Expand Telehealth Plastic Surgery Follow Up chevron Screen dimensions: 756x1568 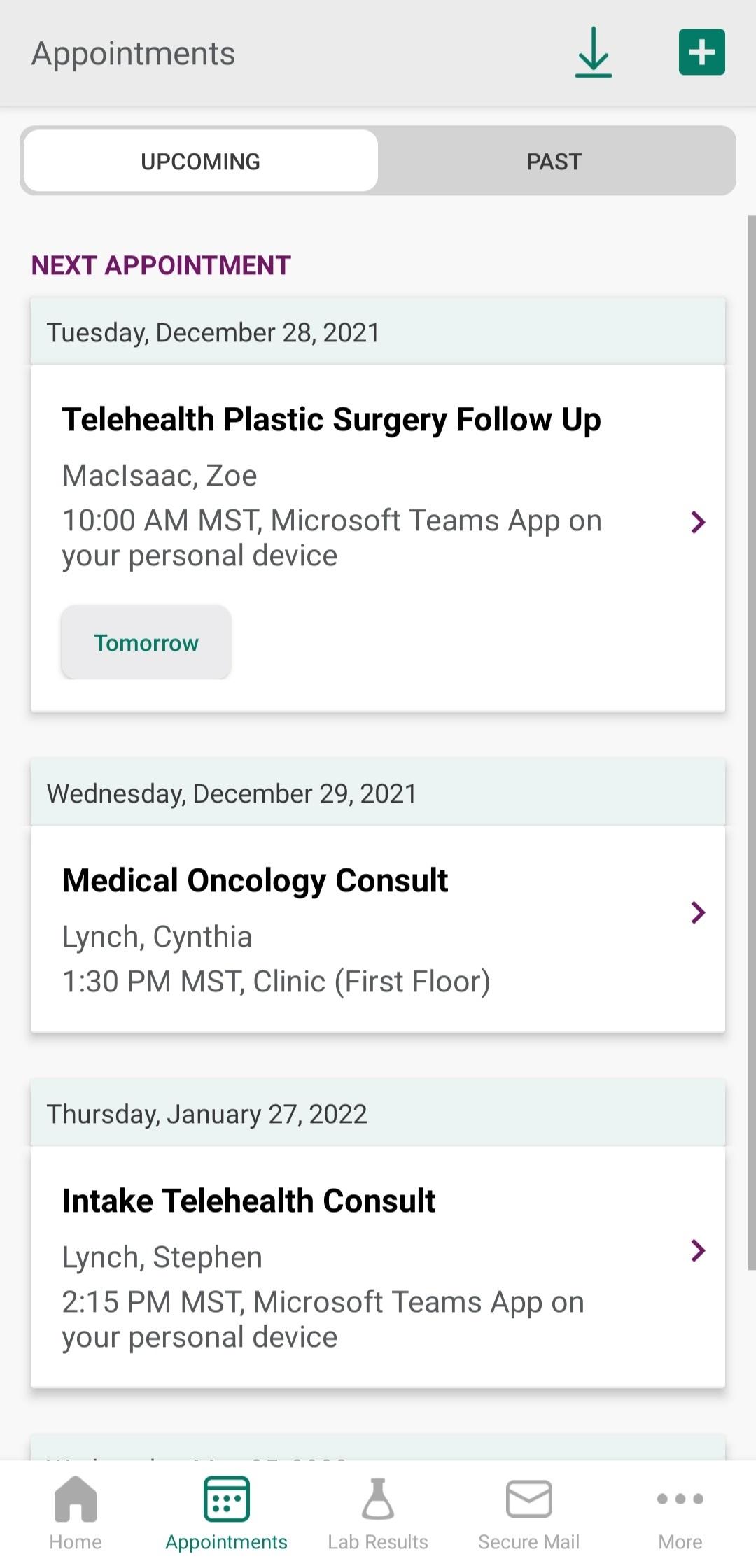[x=698, y=522]
